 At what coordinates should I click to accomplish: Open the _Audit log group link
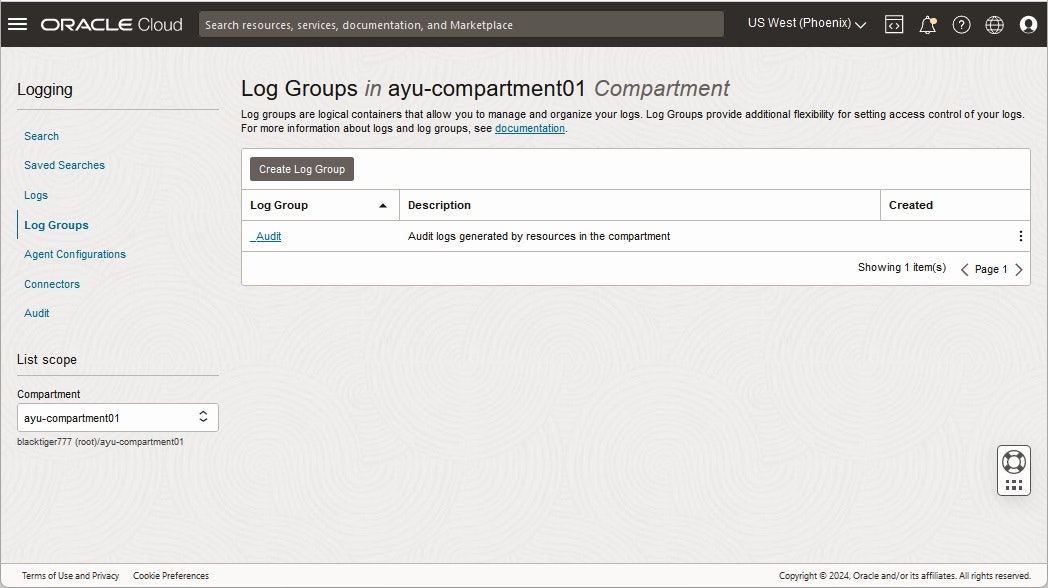266,237
